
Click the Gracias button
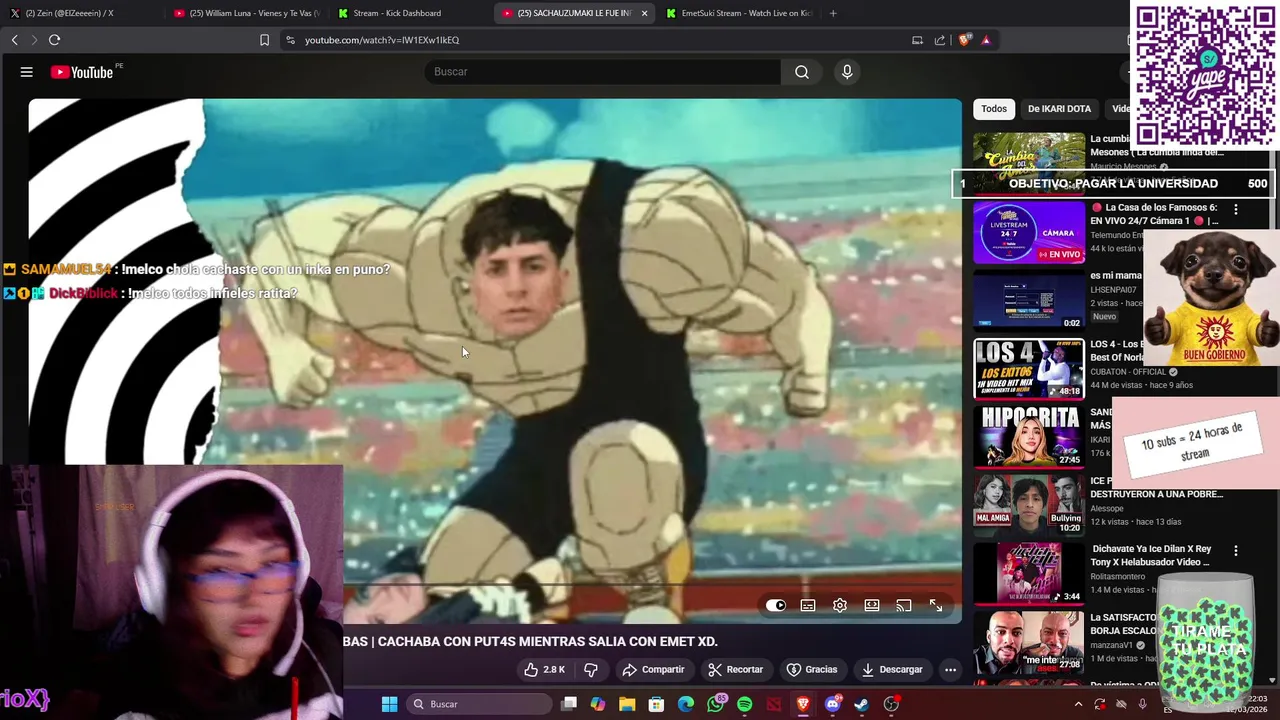(x=812, y=669)
